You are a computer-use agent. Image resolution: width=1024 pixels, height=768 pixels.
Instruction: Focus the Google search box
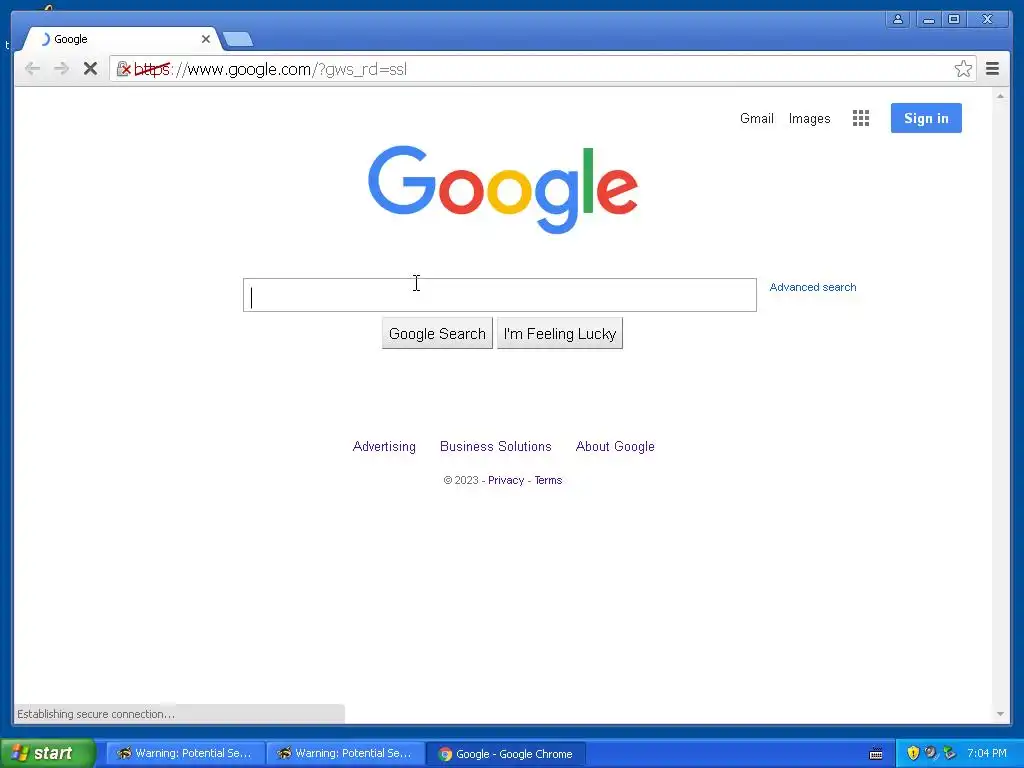[500, 295]
